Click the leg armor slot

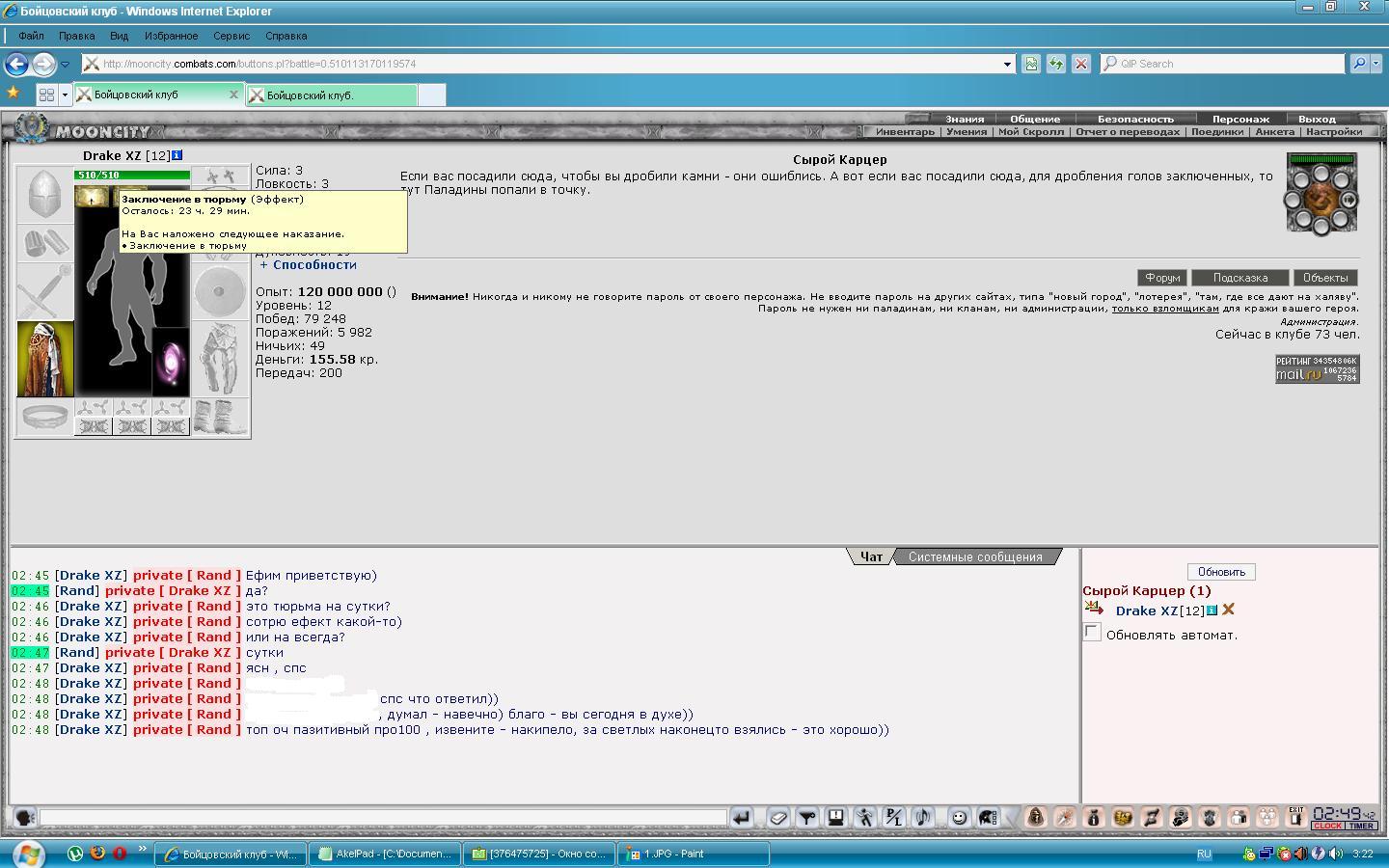pyautogui.click(x=220, y=359)
